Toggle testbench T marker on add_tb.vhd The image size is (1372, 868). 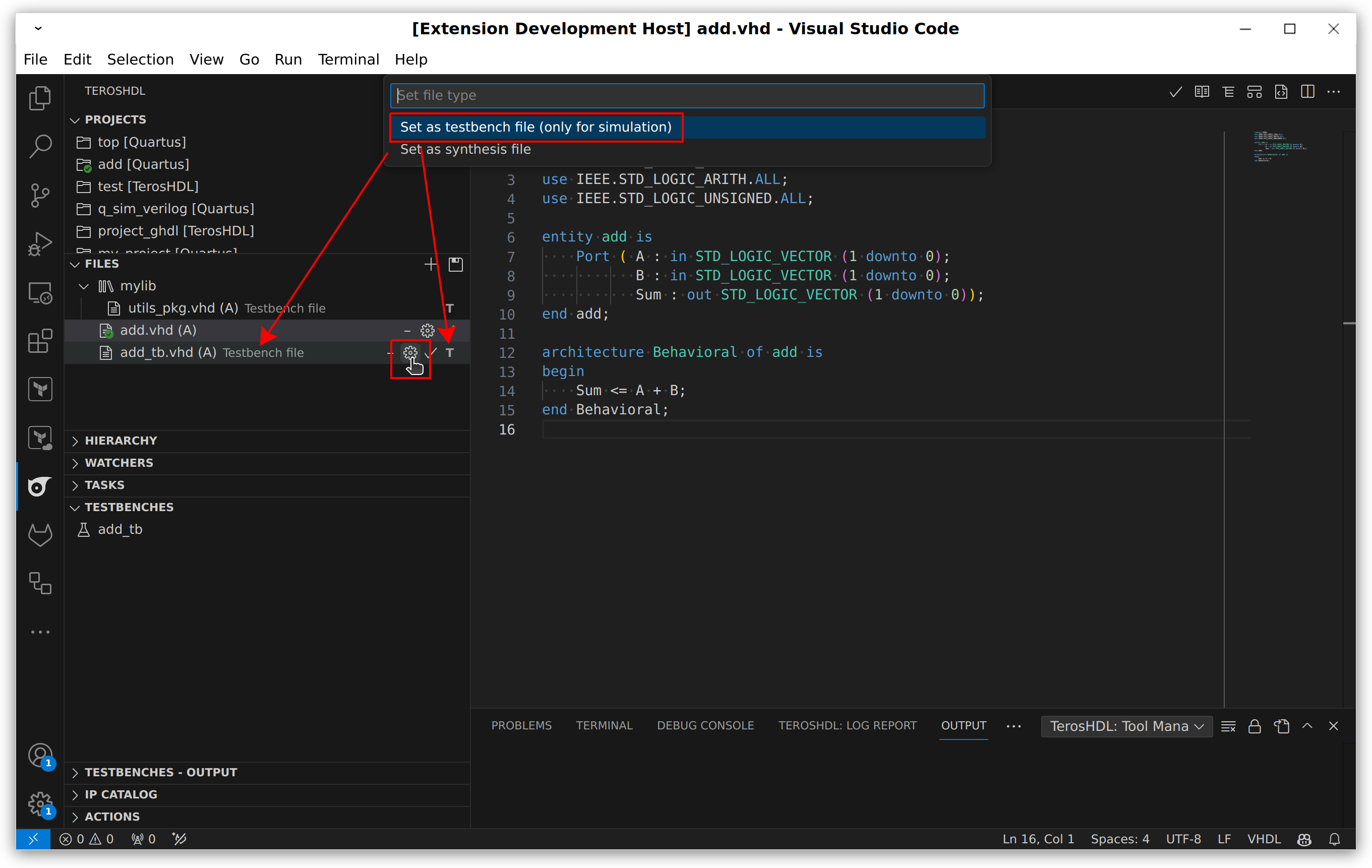[x=450, y=352]
